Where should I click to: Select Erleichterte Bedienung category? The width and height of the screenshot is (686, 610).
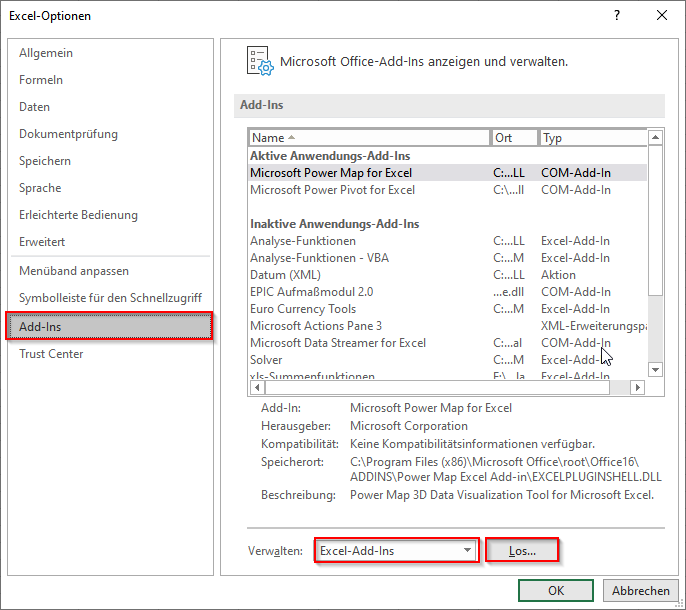click(x=110, y=215)
